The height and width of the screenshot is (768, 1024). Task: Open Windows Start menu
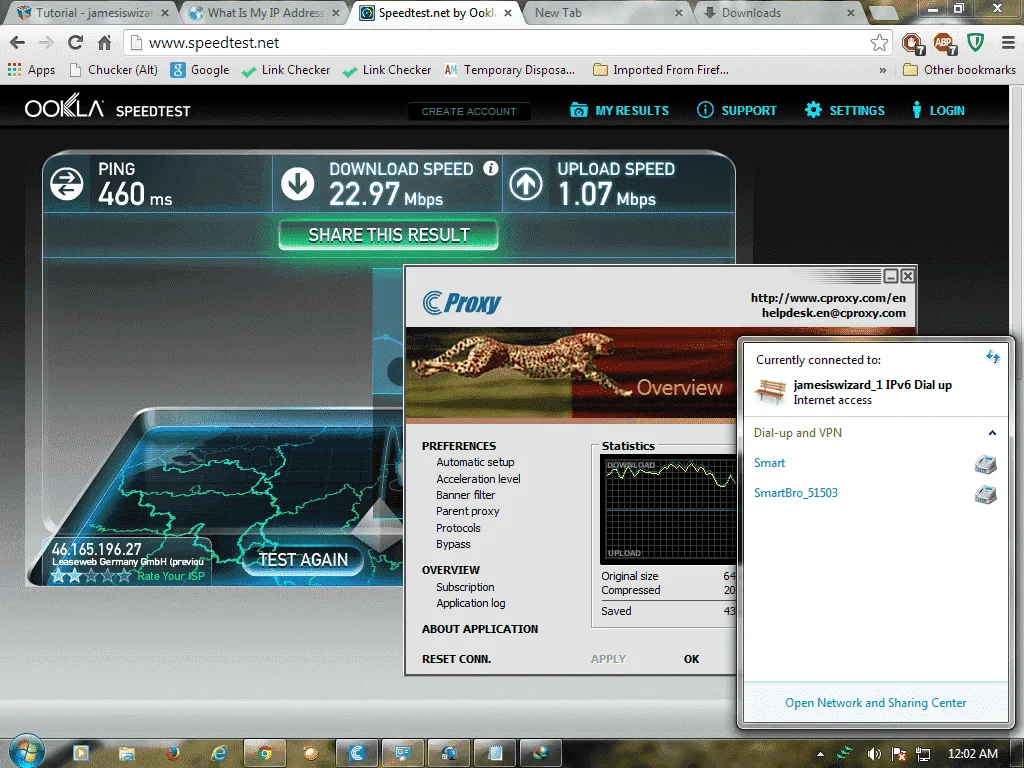(25, 752)
